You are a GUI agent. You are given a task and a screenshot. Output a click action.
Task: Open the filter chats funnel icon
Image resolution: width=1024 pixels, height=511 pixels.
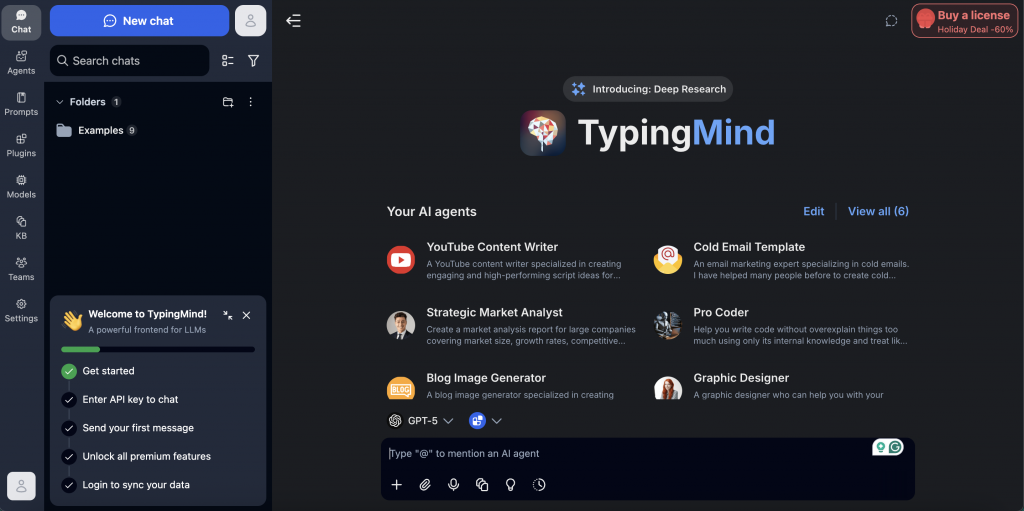[x=253, y=61]
